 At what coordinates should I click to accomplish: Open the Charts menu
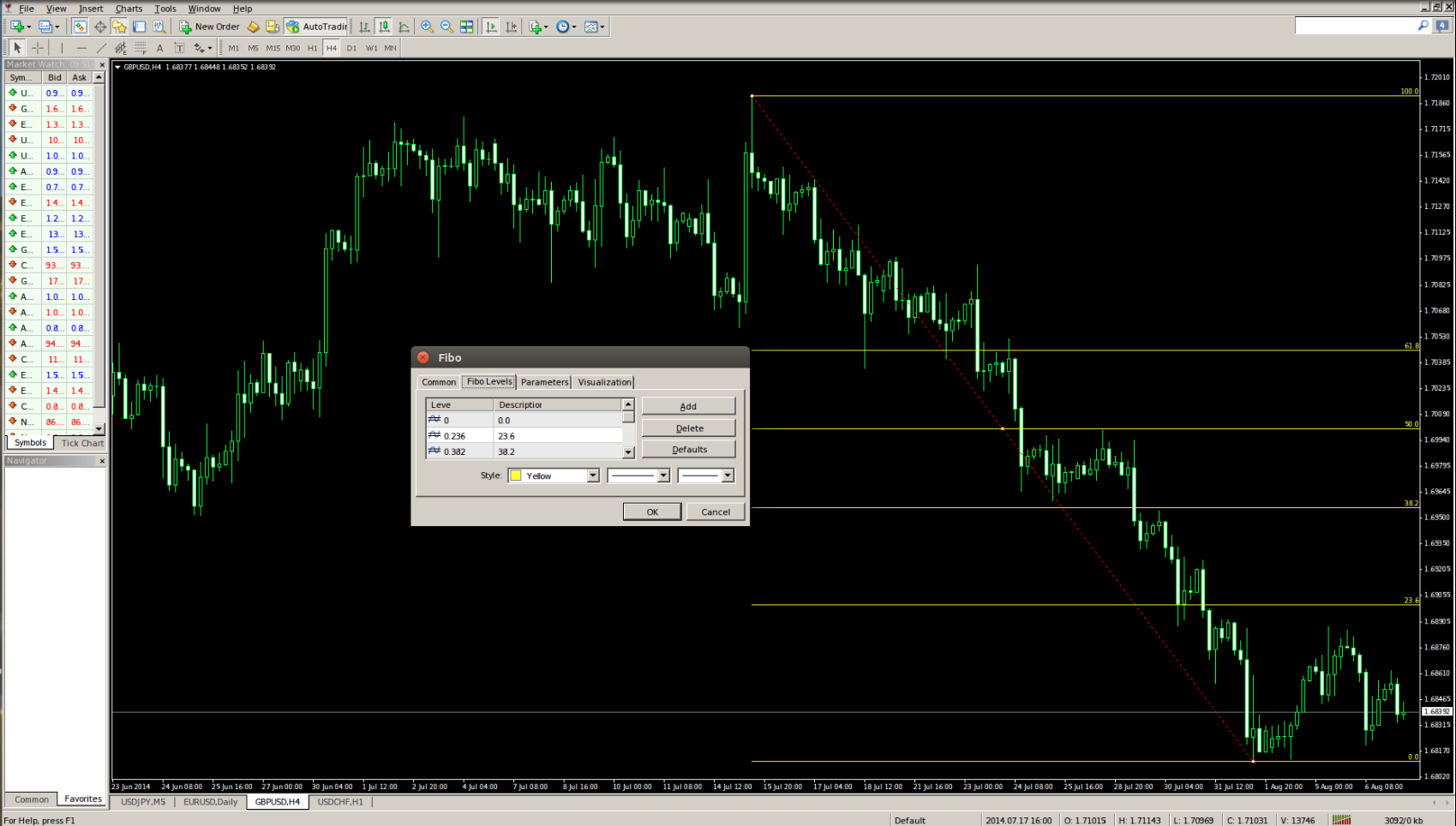[x=129, y=9]
